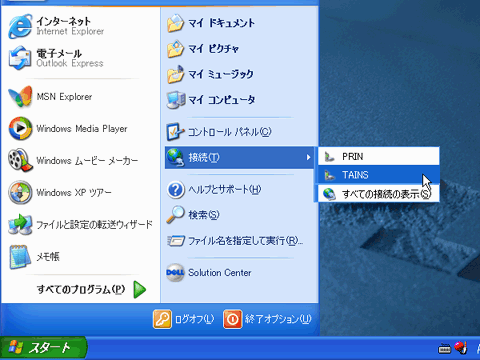Click the 接続 globe icon
480x360 pixels.
[x=175, y=157]
